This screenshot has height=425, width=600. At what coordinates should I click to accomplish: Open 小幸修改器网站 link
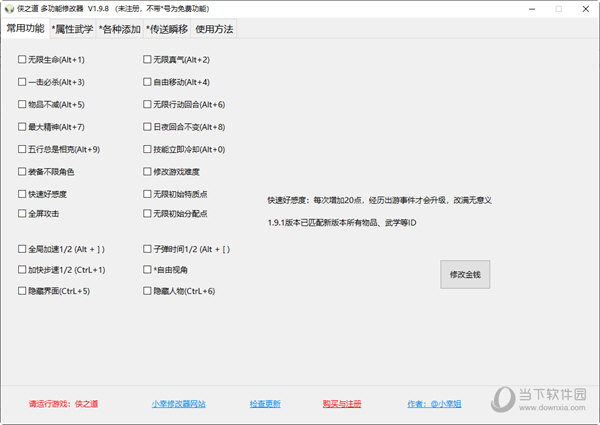179,404
